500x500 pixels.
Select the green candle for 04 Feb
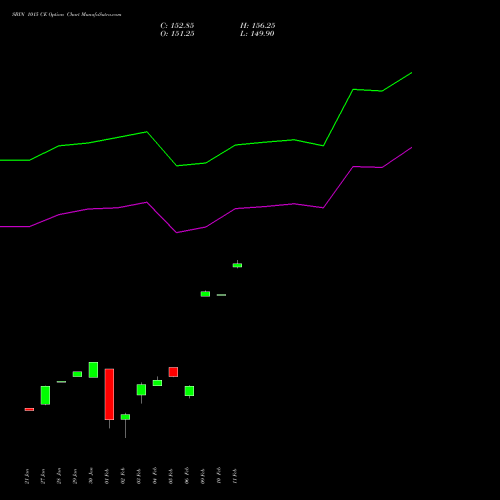tap(157, 383)
